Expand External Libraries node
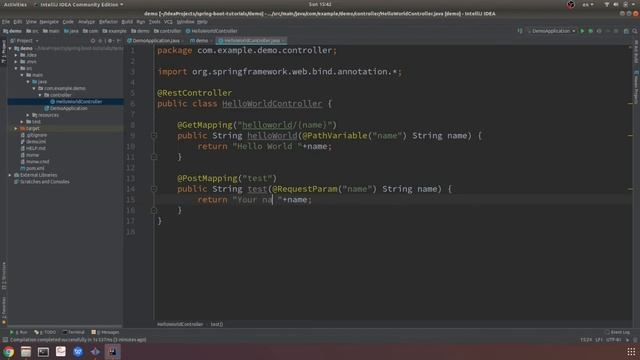The height and width of the screenshot is (360, 640). [x=10, y=175]
